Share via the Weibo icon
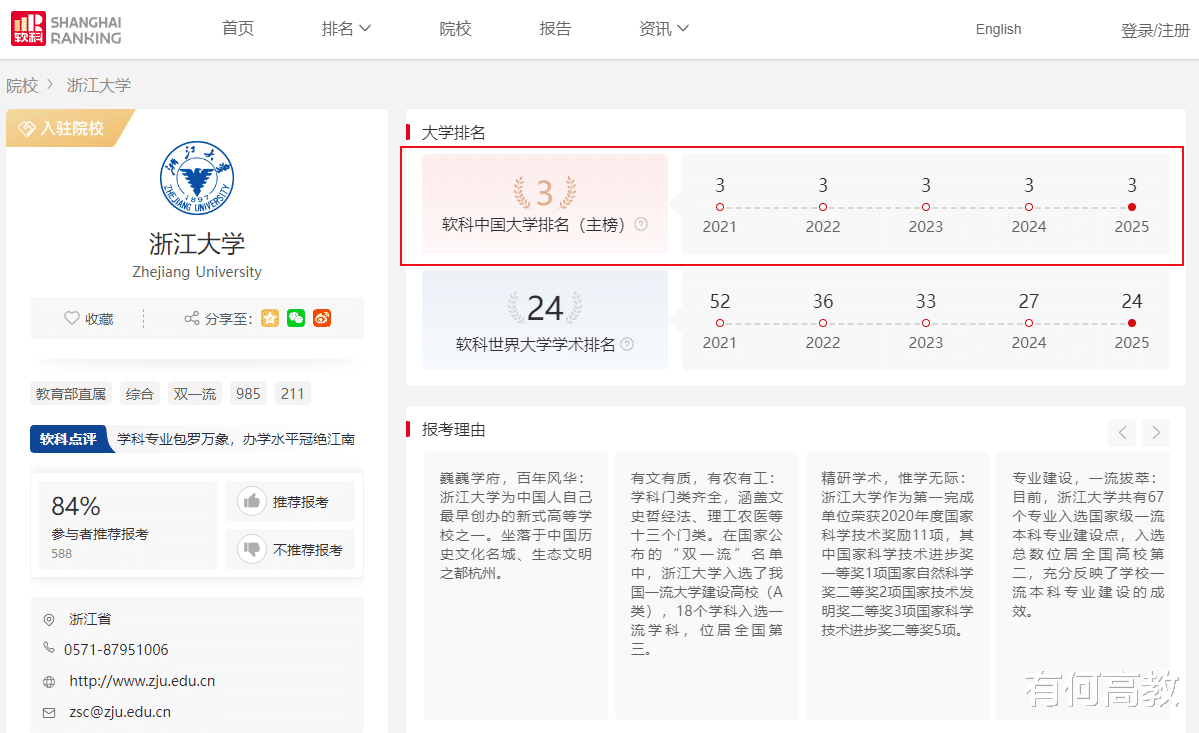 point(322,318)
